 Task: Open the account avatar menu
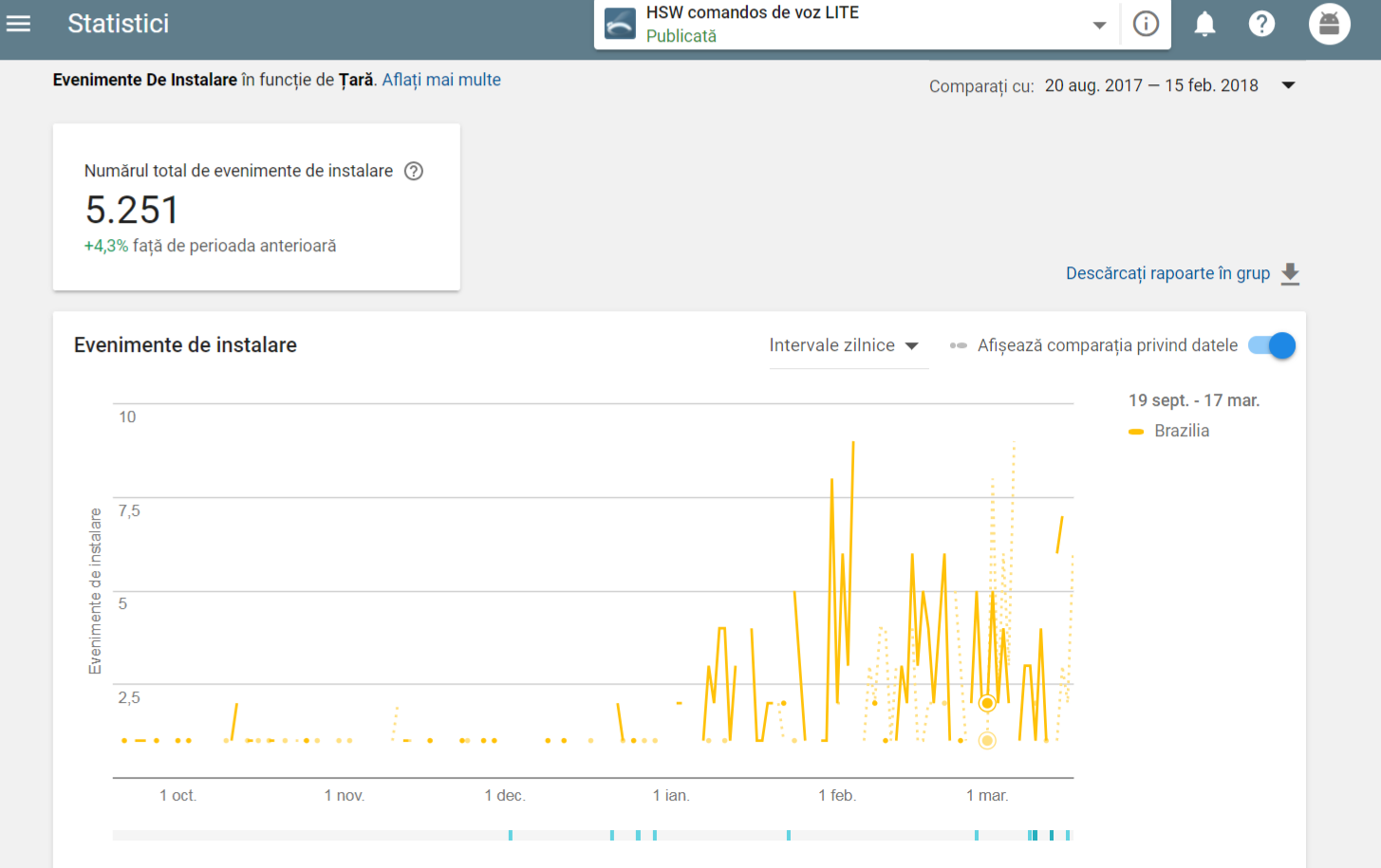pos(1329,24)
